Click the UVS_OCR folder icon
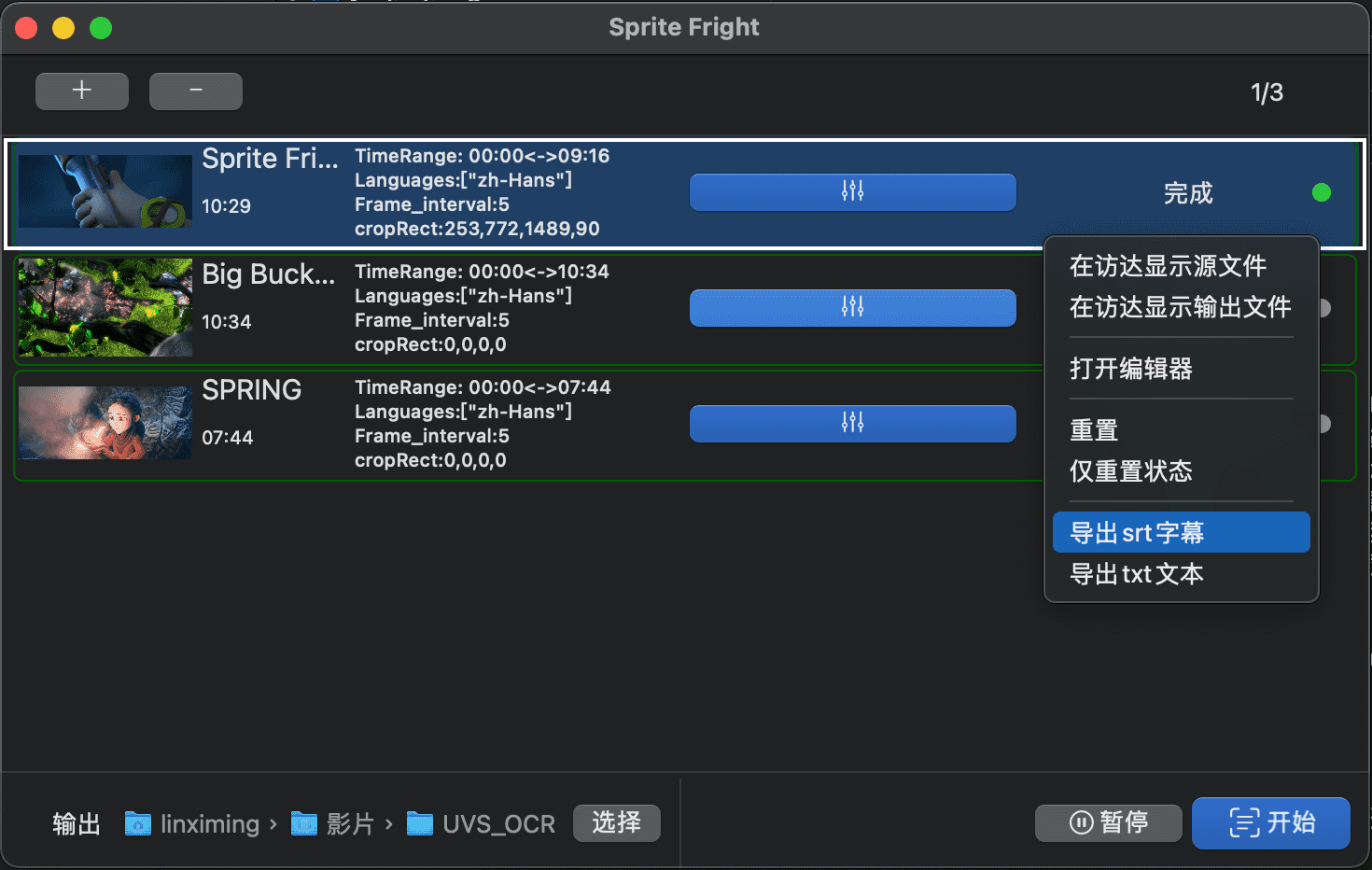This screenshot has width=1372, height=870. click(x=420, y=823)
